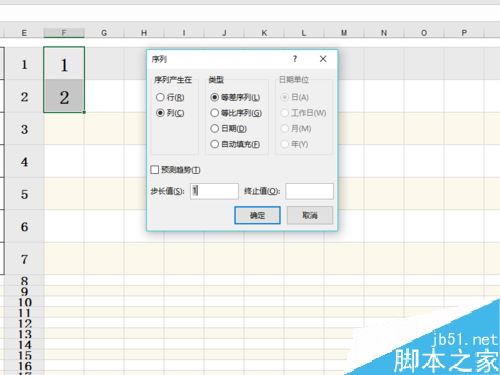Click cell in column E with 6
Viewport: 500px width, 375px height.
(x=24, y=226)
